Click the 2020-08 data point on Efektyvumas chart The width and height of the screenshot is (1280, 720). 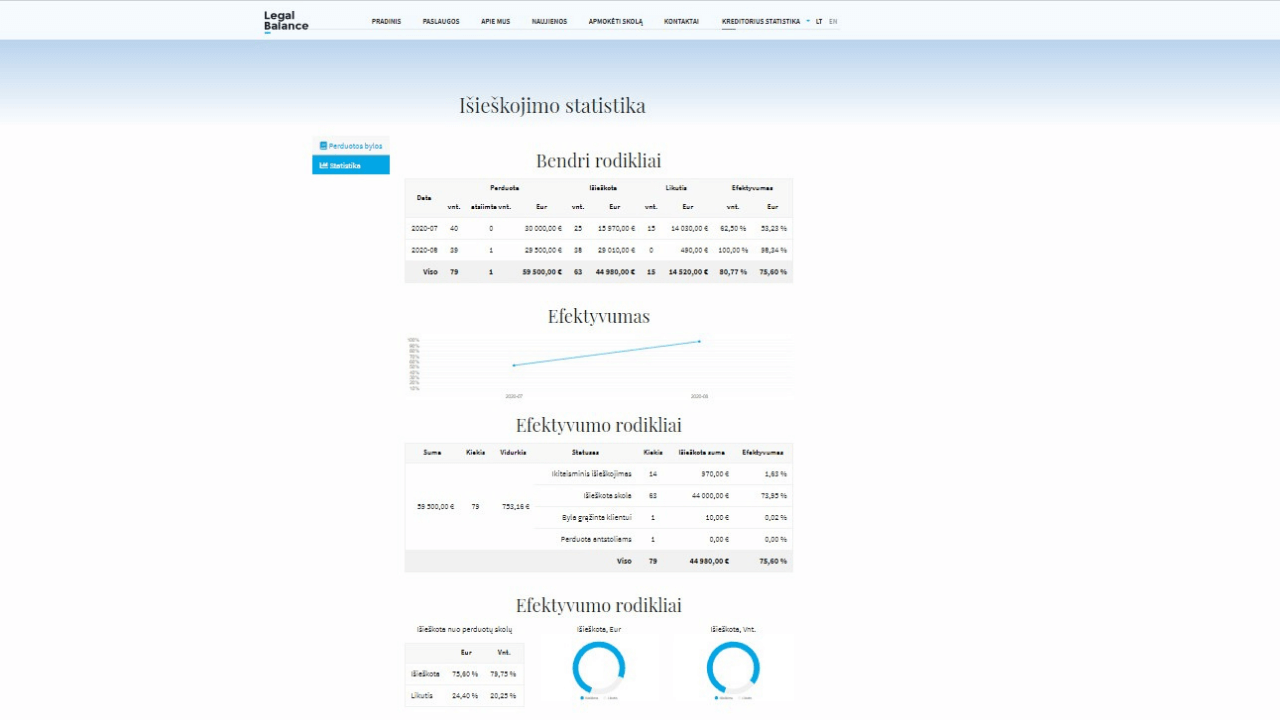click(x=699, y=342)
